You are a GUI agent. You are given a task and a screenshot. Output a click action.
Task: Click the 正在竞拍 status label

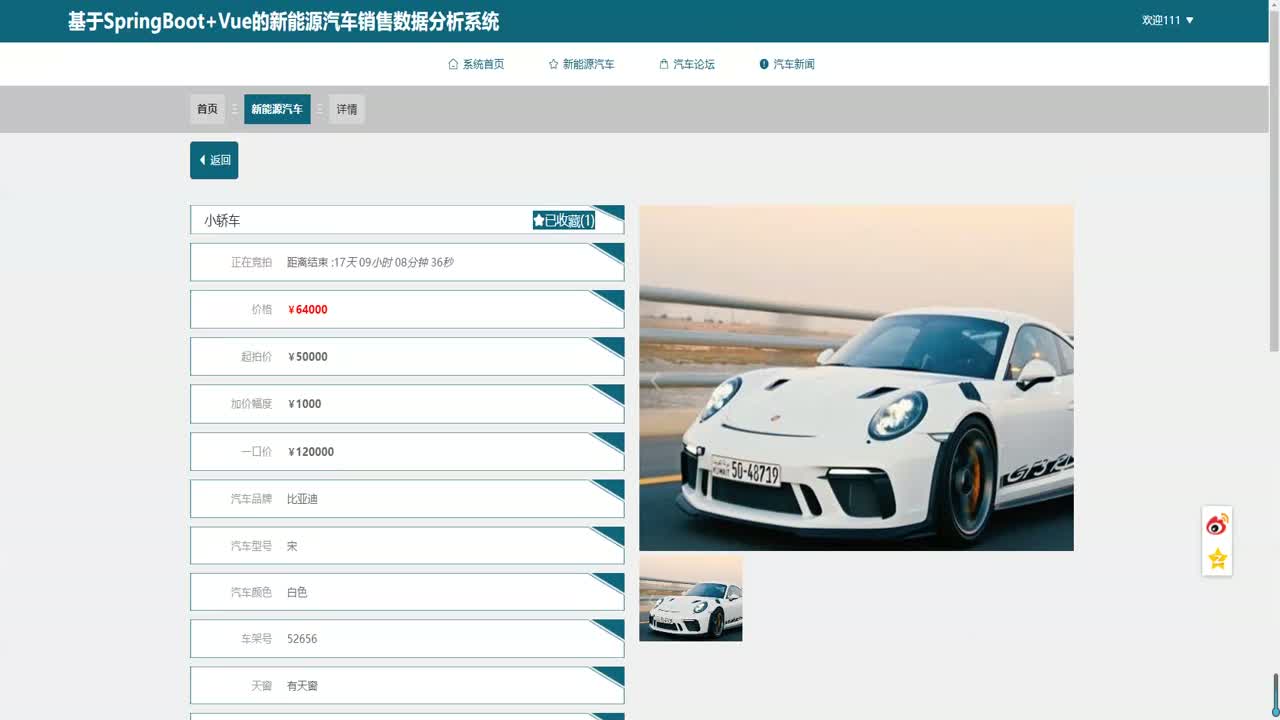coord(251,262)
